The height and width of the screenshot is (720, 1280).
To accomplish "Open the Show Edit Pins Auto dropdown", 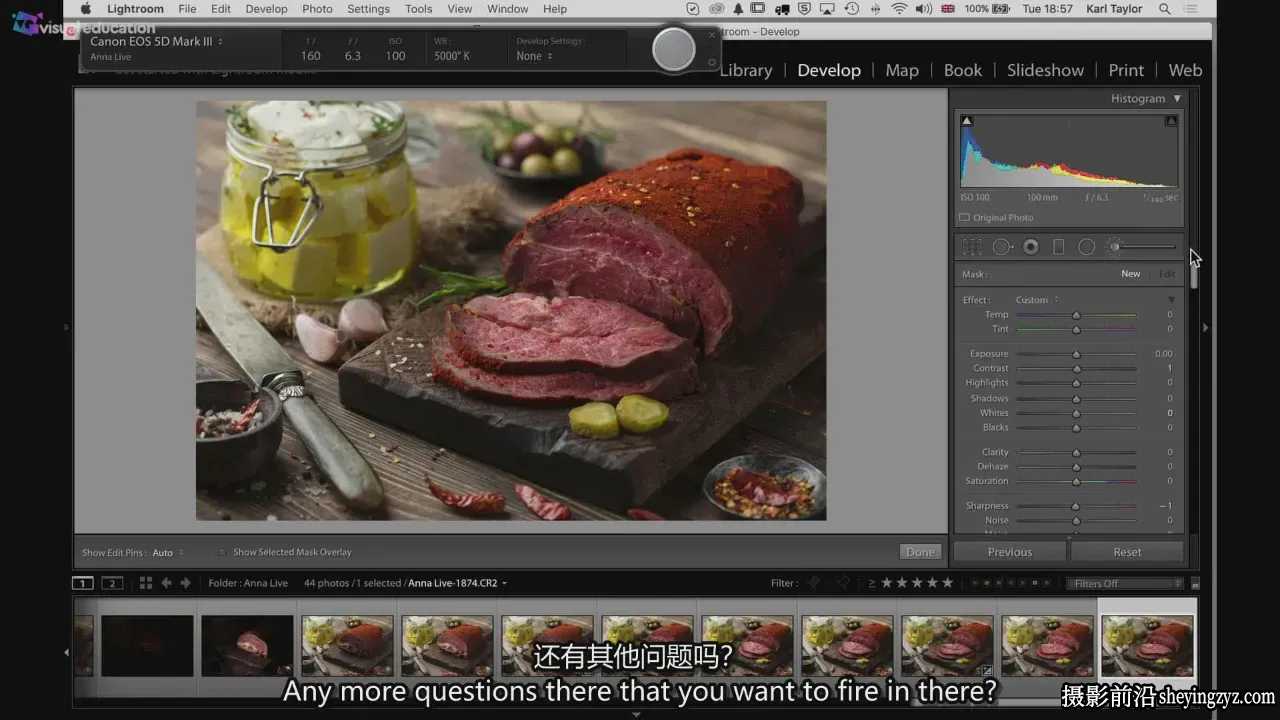I will click(x=168, y=552).
